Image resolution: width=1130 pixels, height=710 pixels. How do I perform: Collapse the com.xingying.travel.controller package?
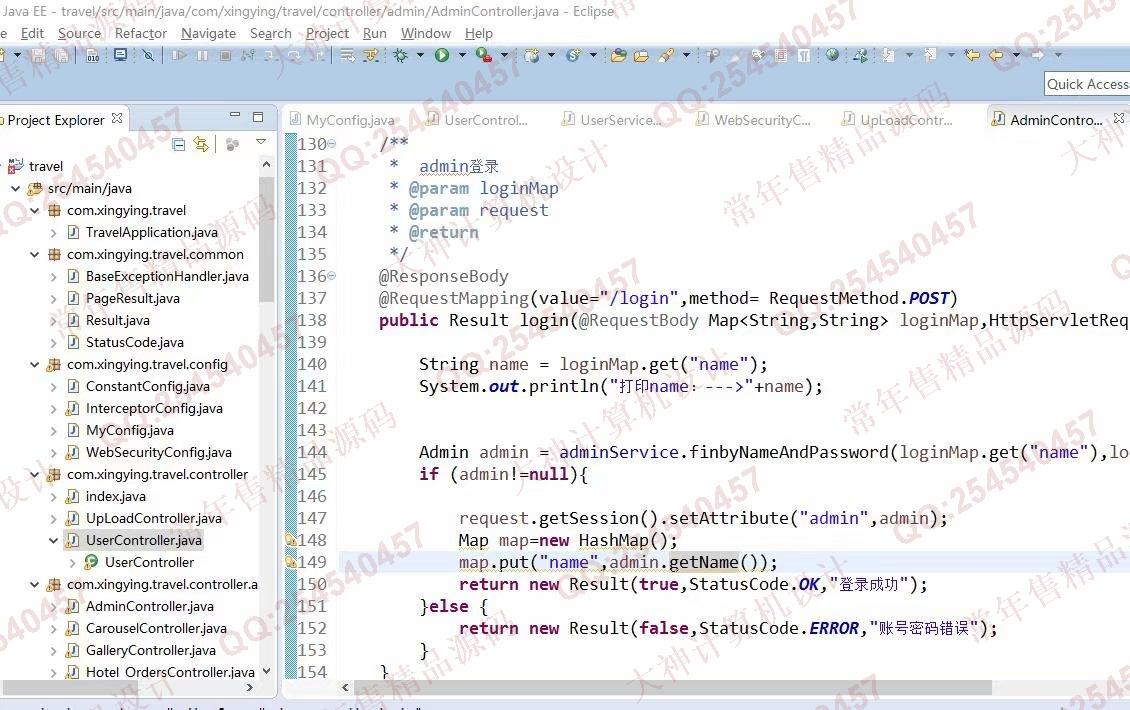pos(34,475)
